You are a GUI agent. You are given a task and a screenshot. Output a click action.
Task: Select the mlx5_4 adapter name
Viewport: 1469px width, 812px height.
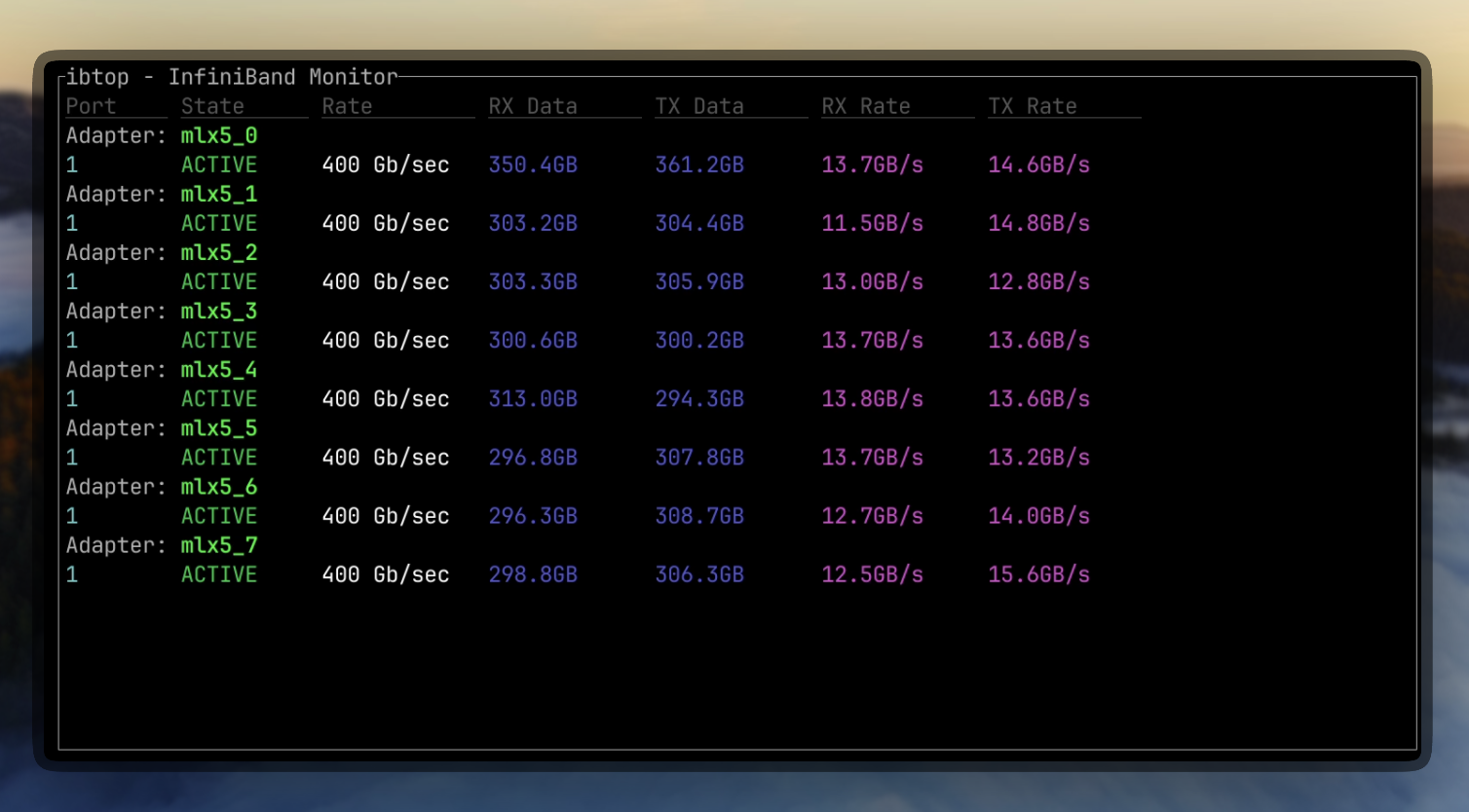click(219, 369)
